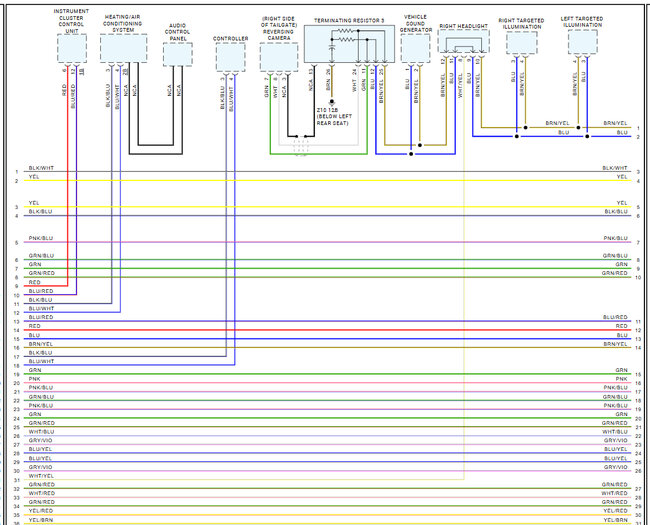The image size is (650, 525).
Task: Select the GRN/RED label on right row 10
Action: click(614, 273)
